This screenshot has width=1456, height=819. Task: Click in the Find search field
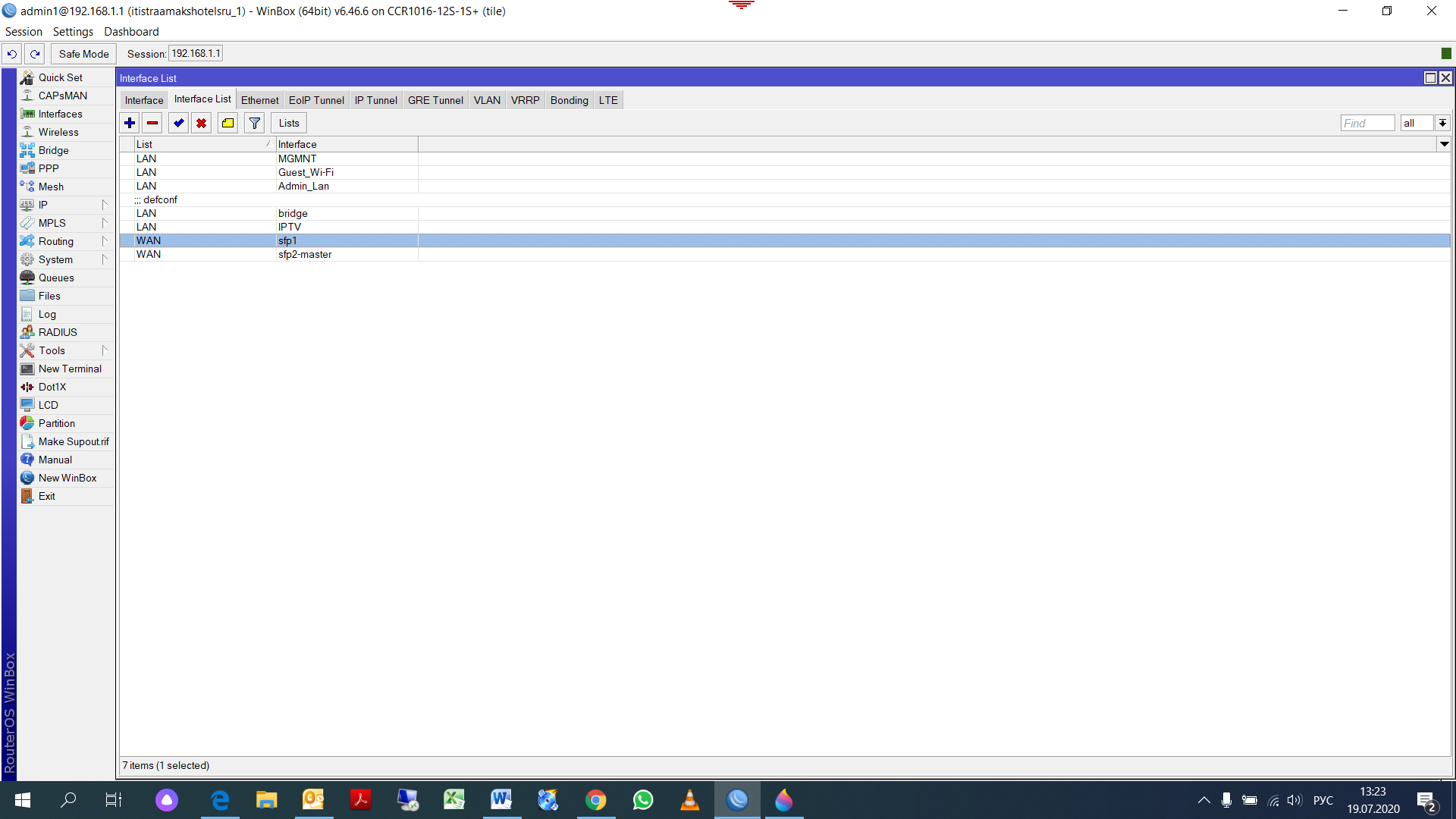(x=1367, y=123)
